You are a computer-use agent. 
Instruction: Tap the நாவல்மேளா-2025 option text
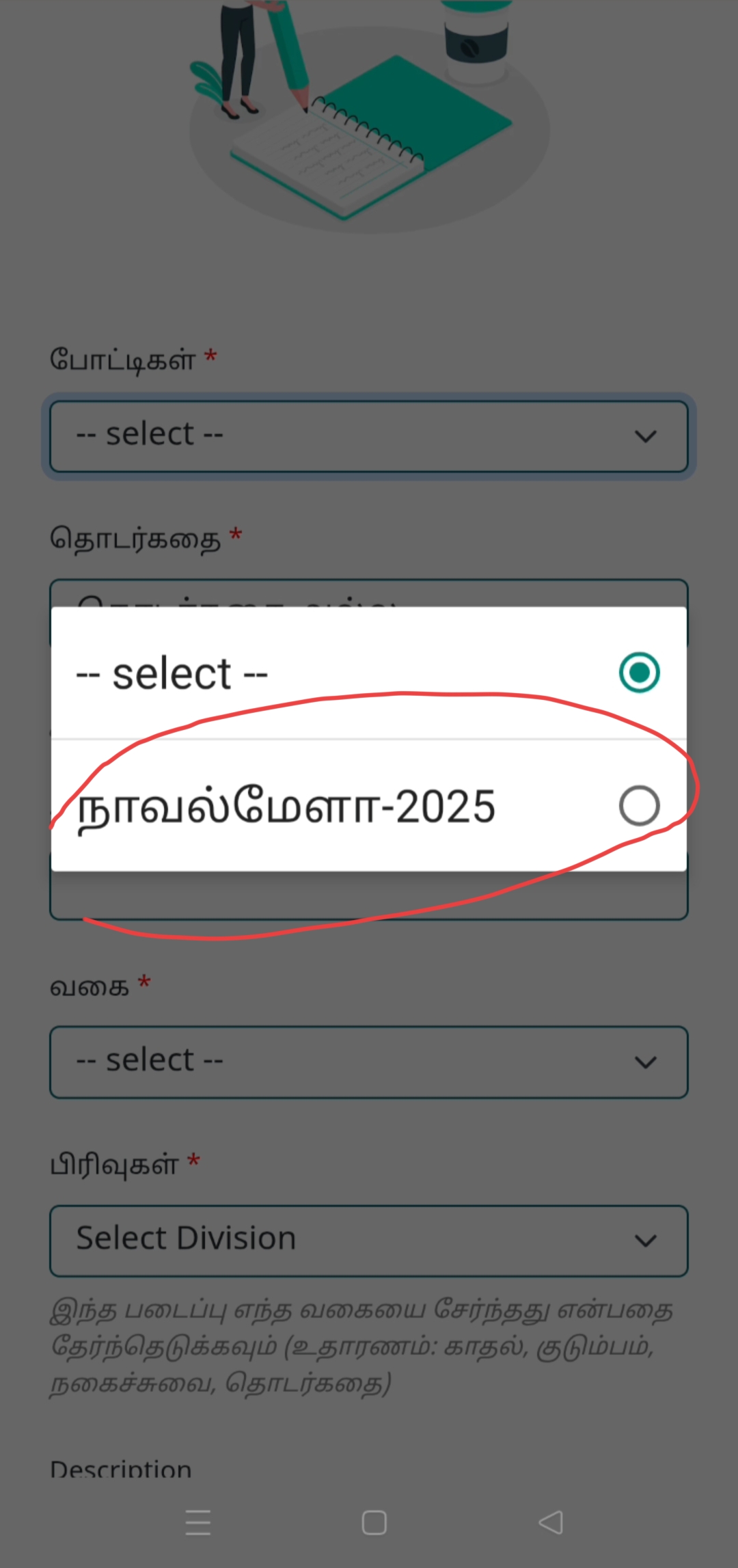(286, 807)
